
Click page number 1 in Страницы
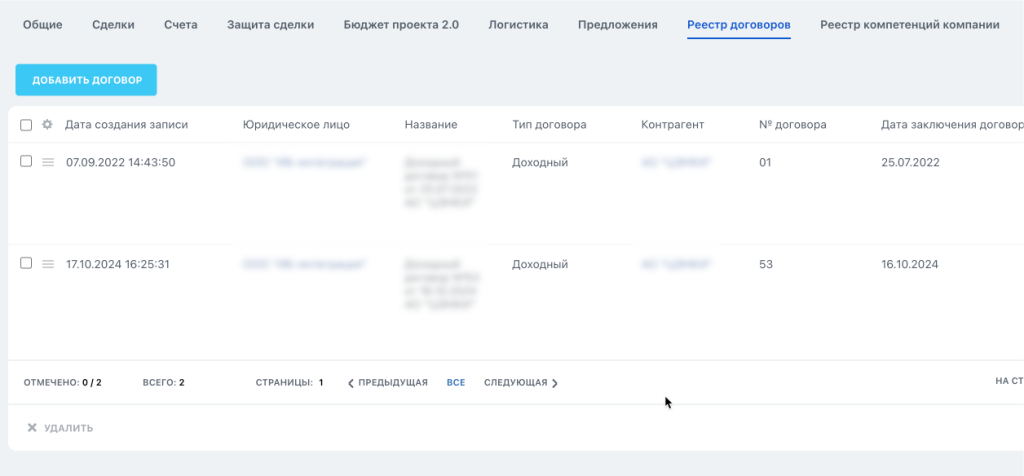(x=321, y=383)
